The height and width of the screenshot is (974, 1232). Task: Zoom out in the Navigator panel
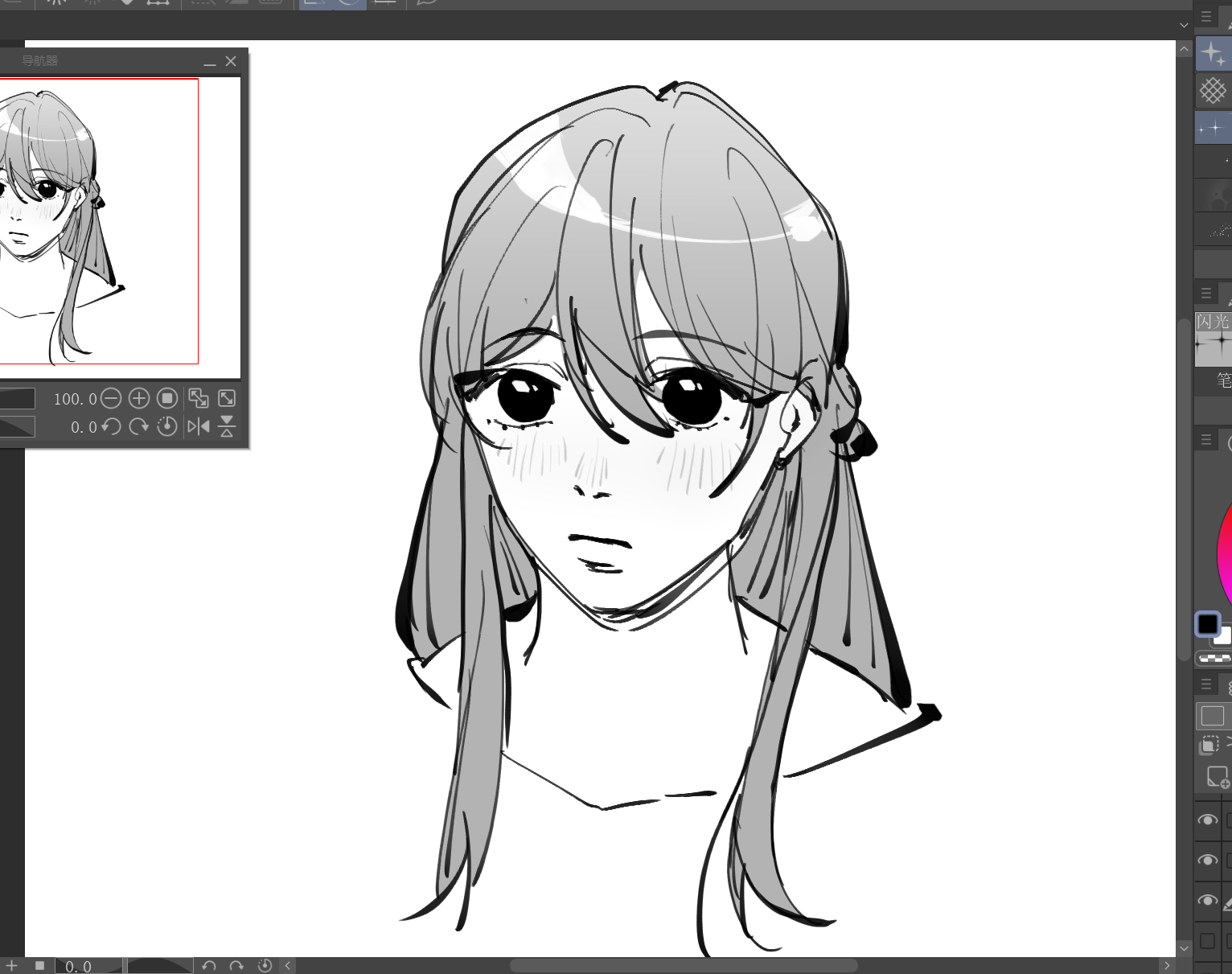pyautogui.click(x=112, y=399)
